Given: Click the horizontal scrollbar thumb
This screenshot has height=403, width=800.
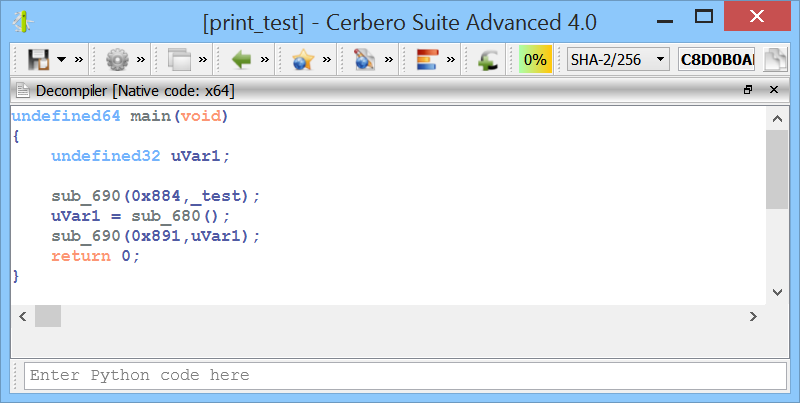Looking at the screenshot, I should pyautogui.click(x=48, y=316).
